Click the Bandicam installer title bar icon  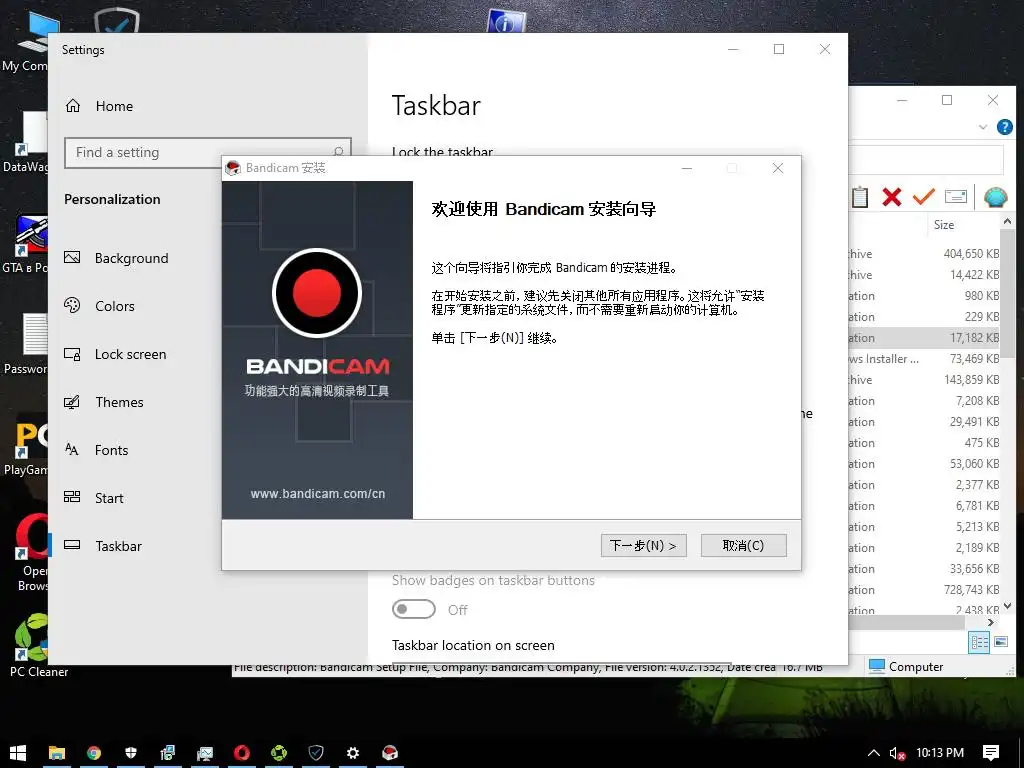pyautogui.click(x=232, y=168)
